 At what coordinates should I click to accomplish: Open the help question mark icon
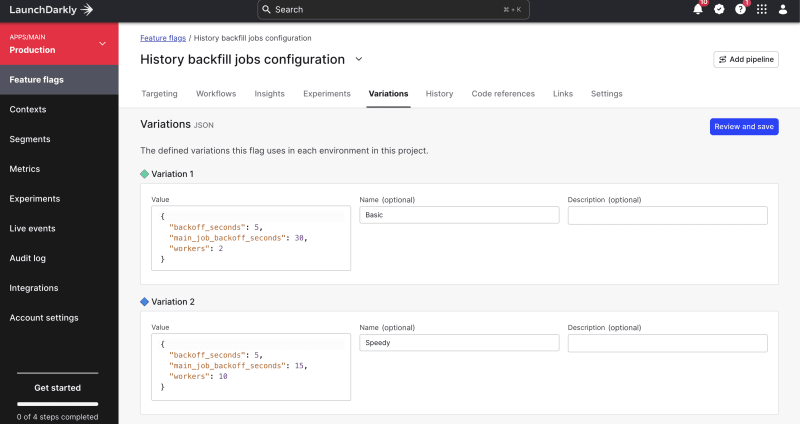(740, 9)
